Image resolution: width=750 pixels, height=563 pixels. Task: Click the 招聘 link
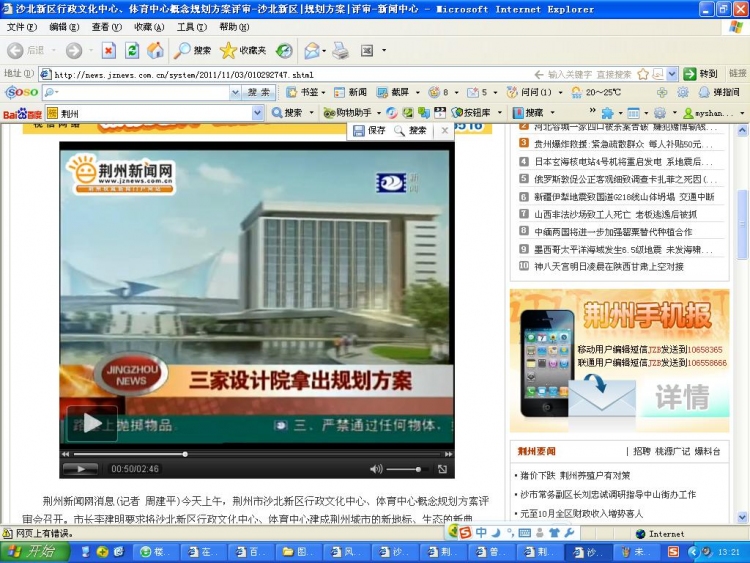(641, 451)
